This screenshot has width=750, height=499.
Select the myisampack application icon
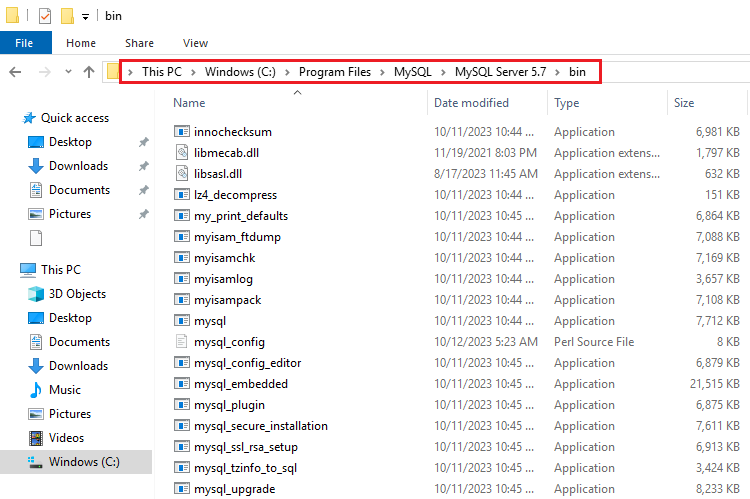(182, 300)
